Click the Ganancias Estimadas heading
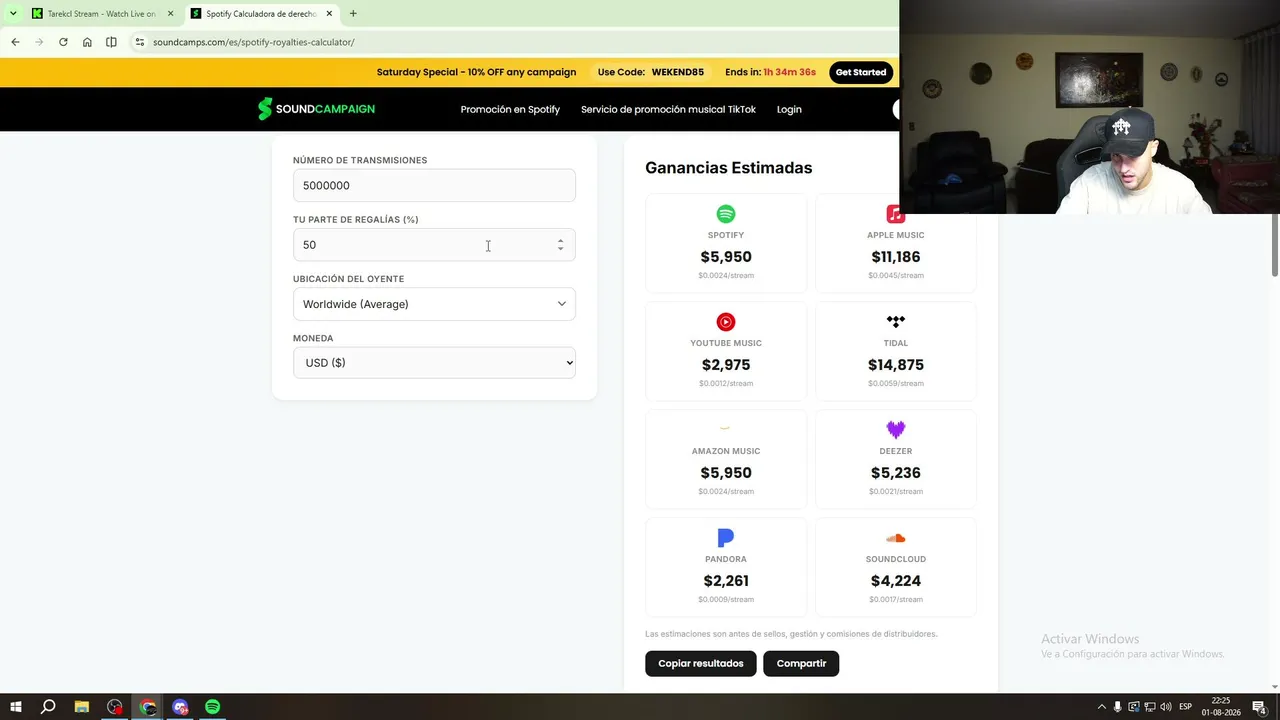 click(729, 168)
